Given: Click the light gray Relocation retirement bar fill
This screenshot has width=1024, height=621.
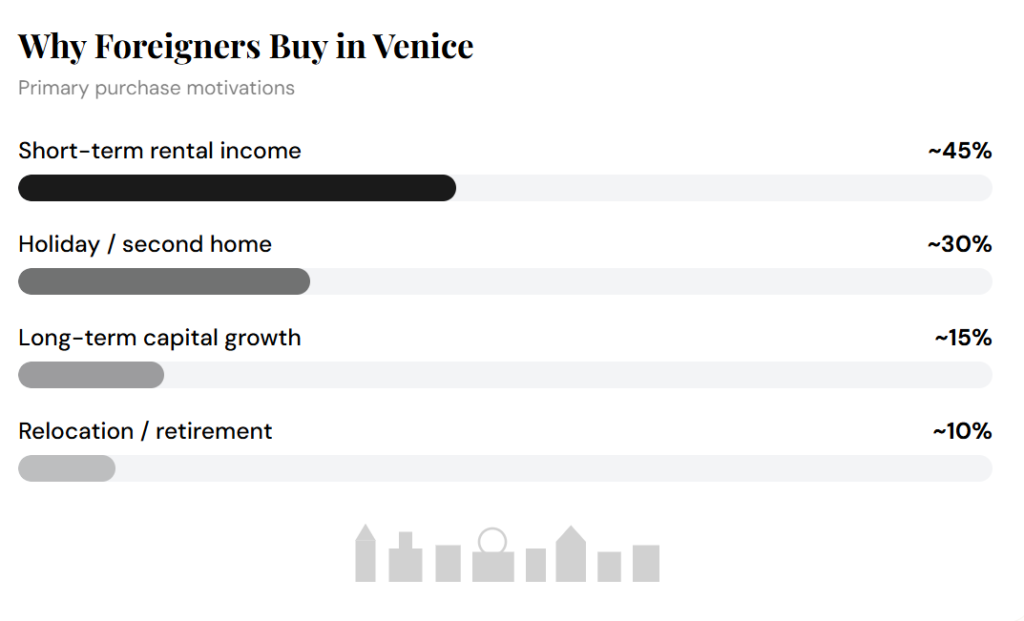Looking at the screenshot, I should coord(67,468).
